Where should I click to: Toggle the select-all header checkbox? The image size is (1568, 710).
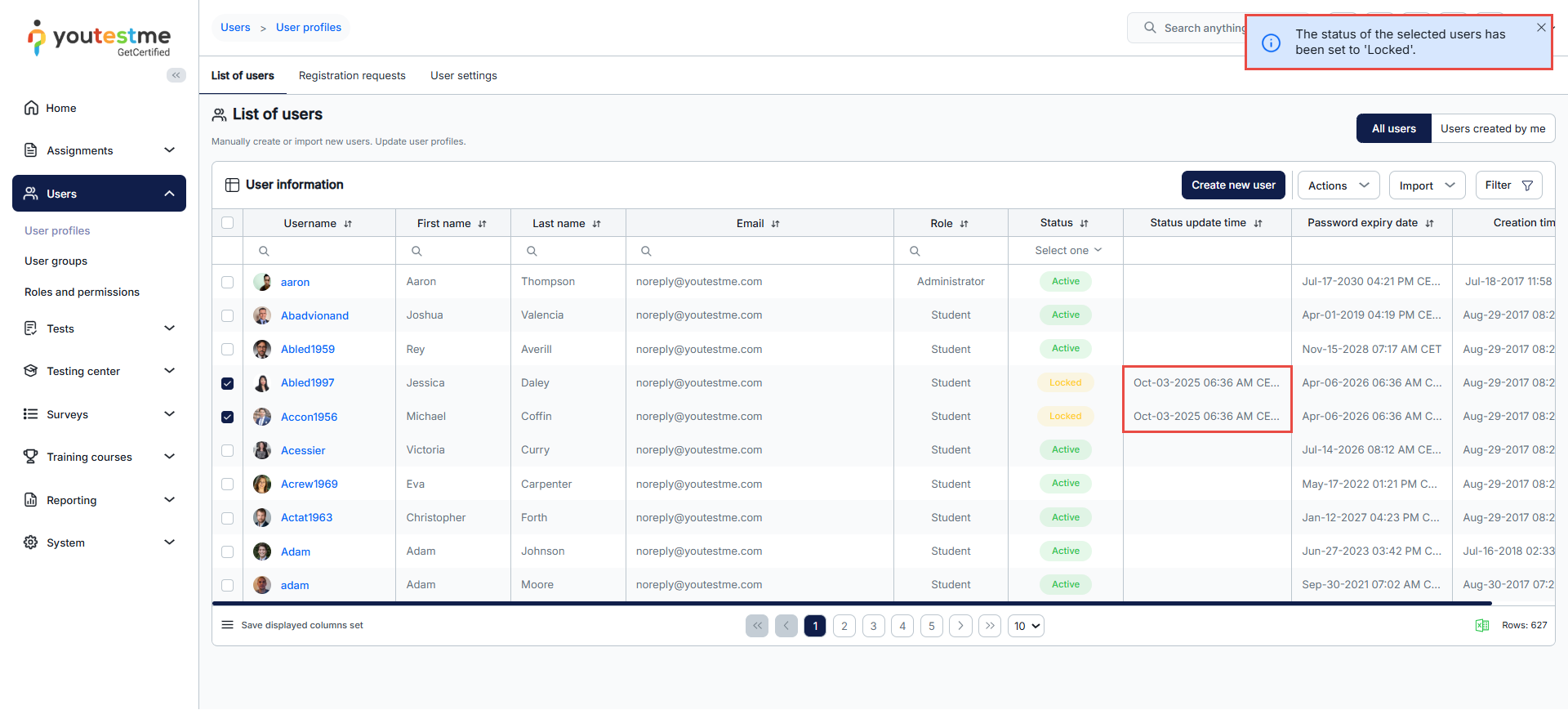(x=228, y=223)
